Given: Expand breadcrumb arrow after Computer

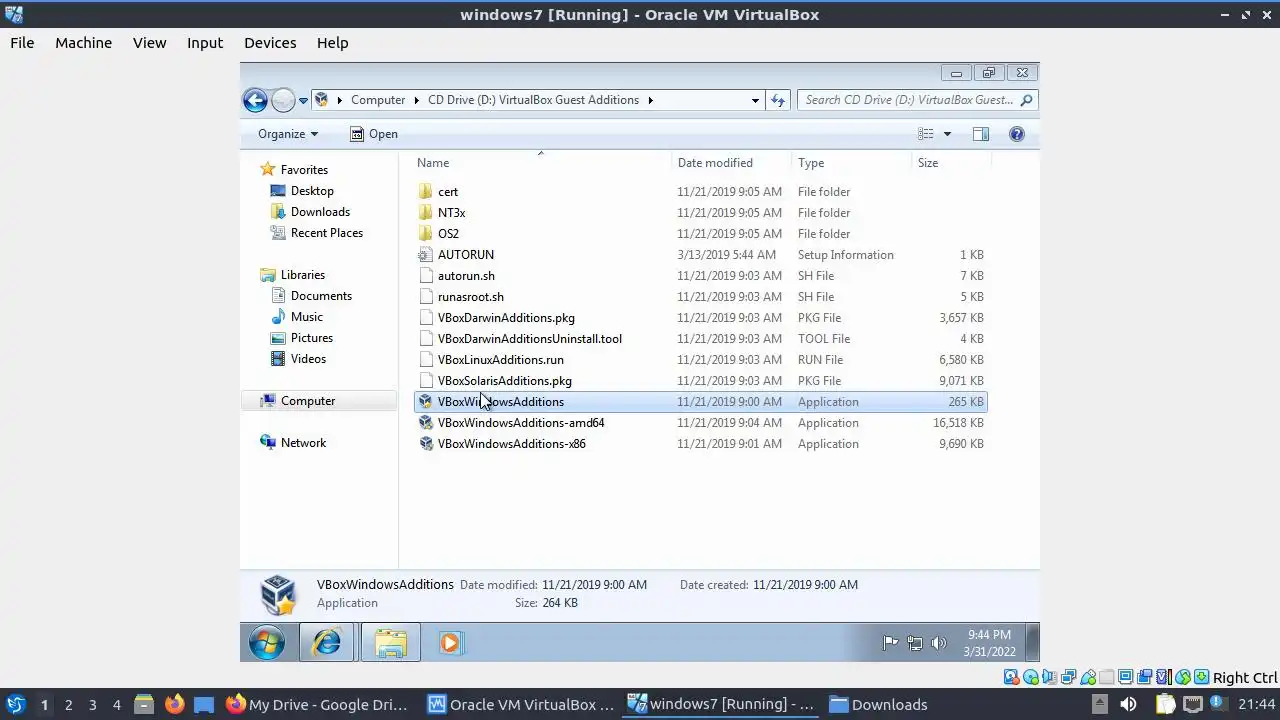Looking at the screenshot, I should tap(417, 100).
